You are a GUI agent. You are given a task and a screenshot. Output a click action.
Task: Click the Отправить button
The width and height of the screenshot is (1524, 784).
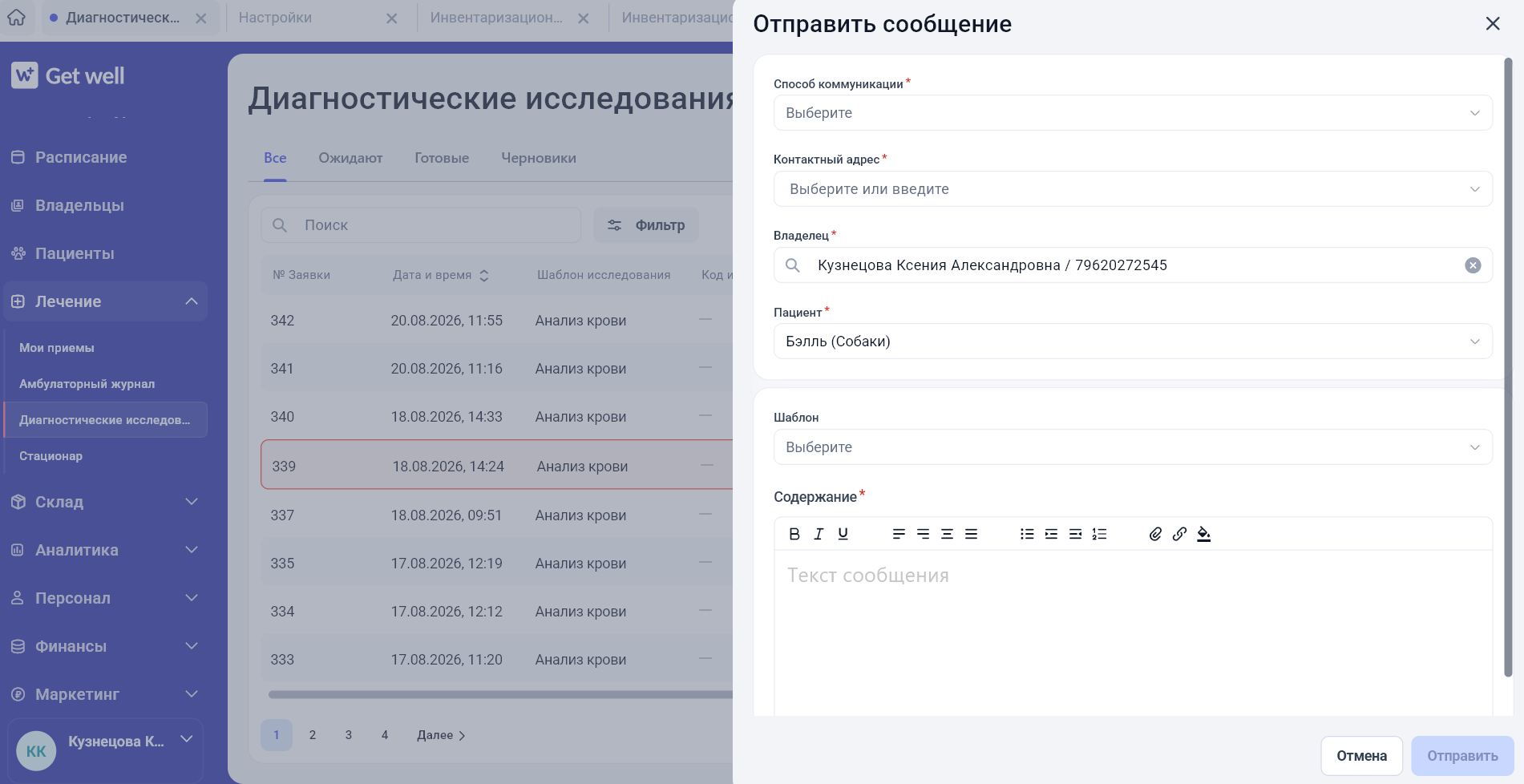(1462, 756)
